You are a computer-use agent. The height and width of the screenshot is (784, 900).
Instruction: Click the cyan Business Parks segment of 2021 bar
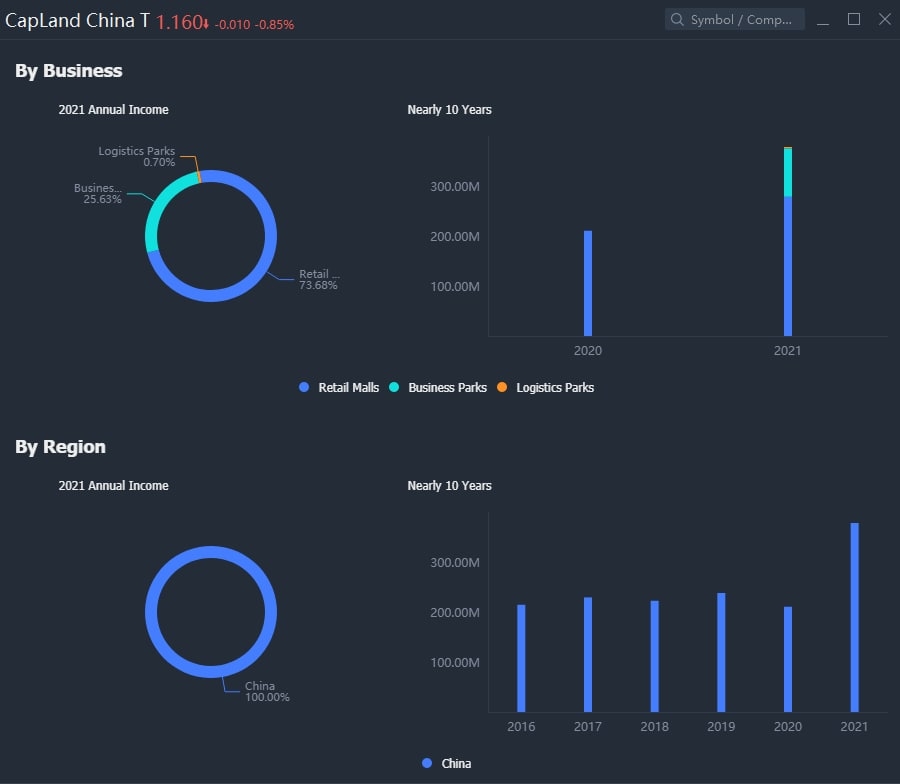[x=788, y=173]
